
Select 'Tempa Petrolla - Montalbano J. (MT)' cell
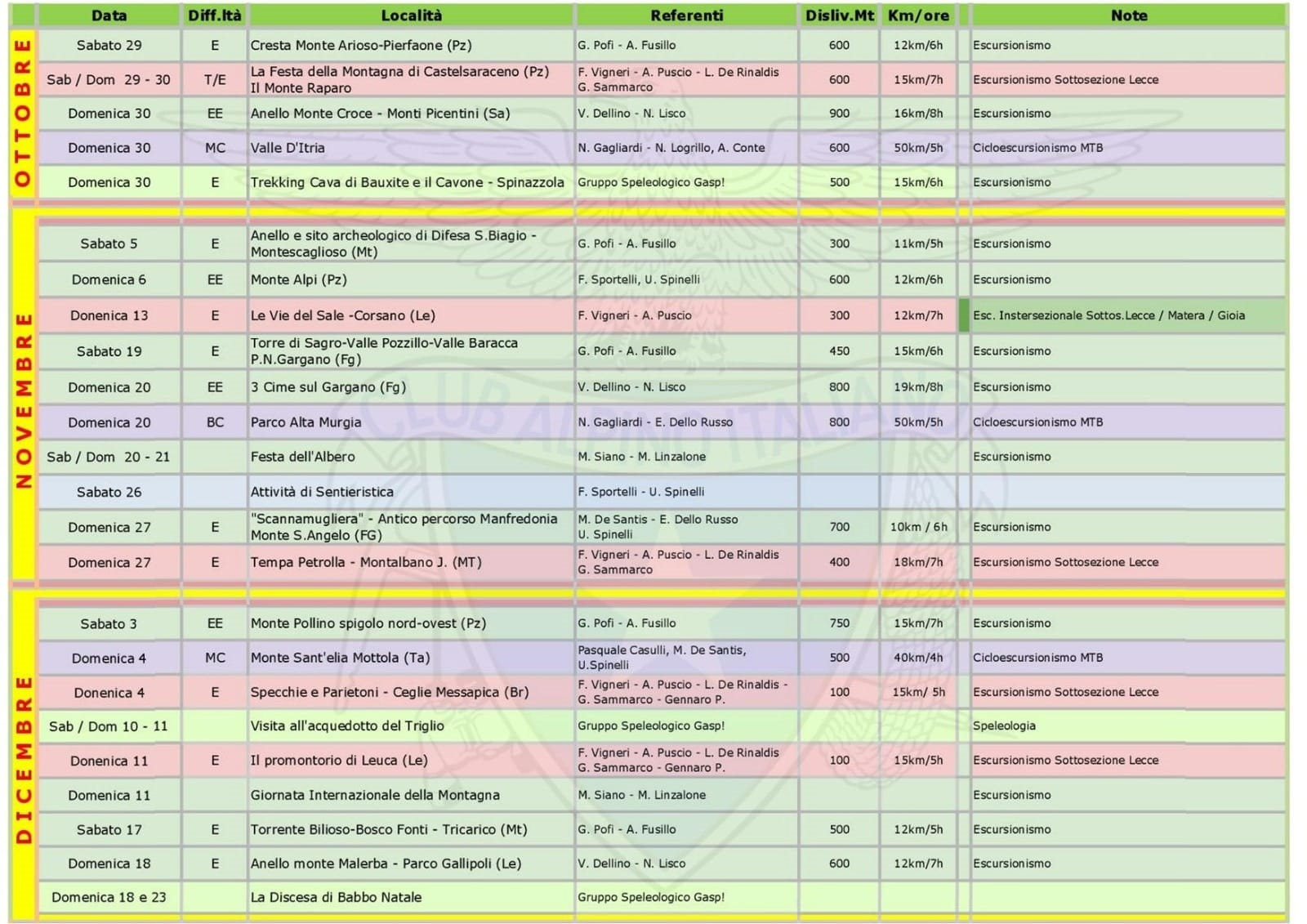pos(411,562)
